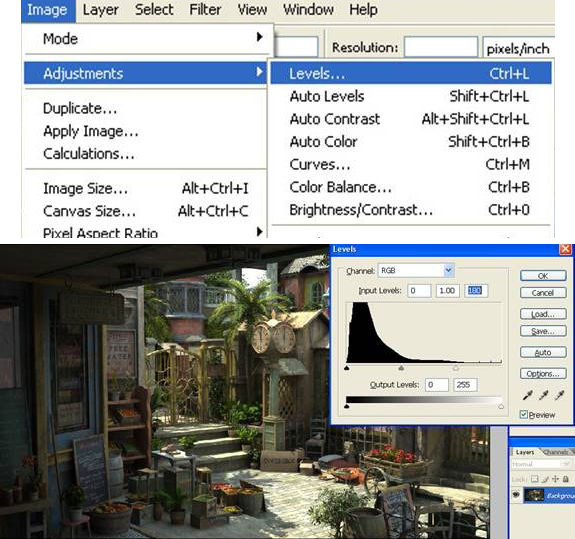Screen dimensions: 575x539
Task: Click the Auto button in Levels
Action: pyautogui.click(x=543, y=352)
